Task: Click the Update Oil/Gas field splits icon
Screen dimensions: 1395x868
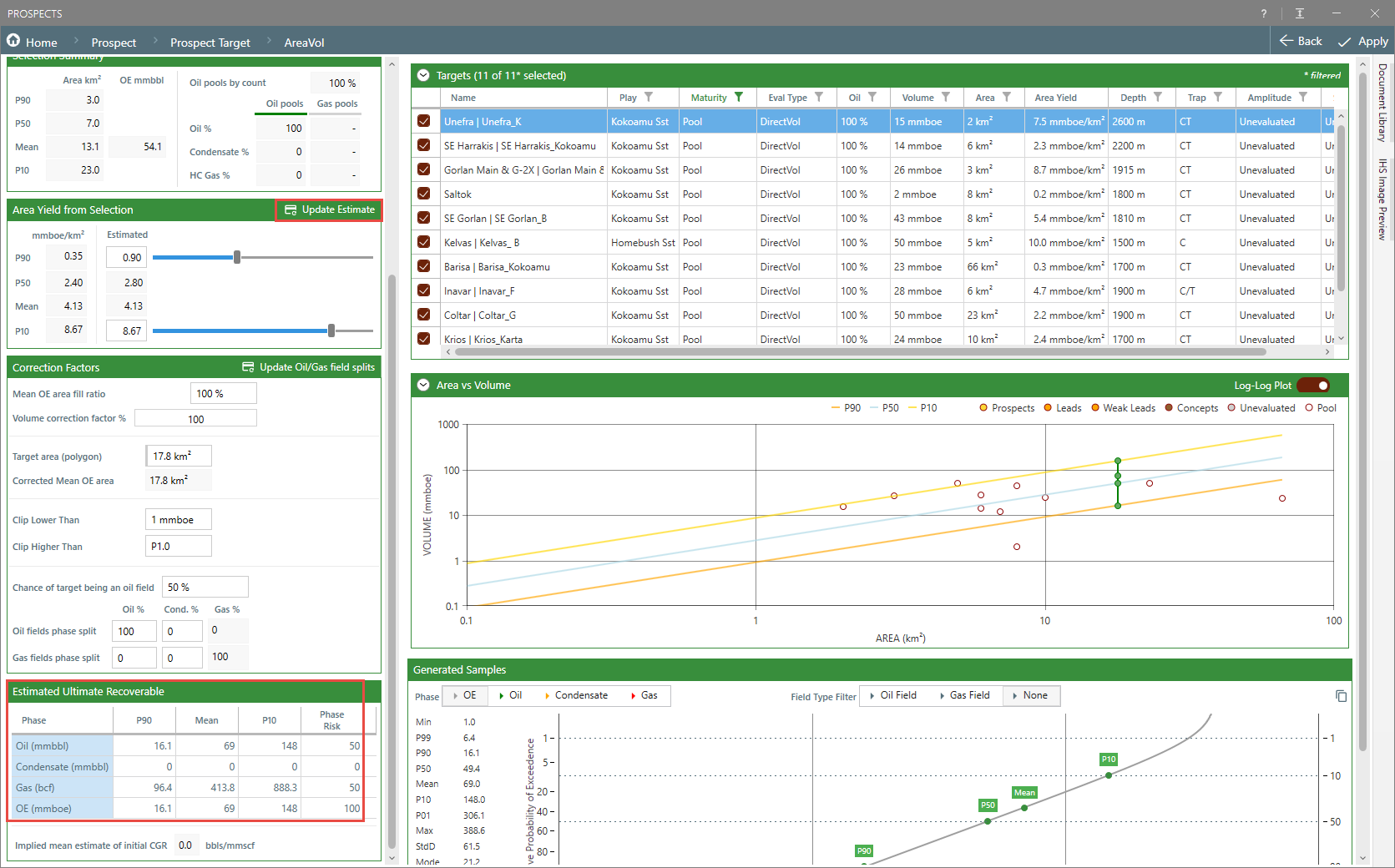Action: click(x=248, y=367)
